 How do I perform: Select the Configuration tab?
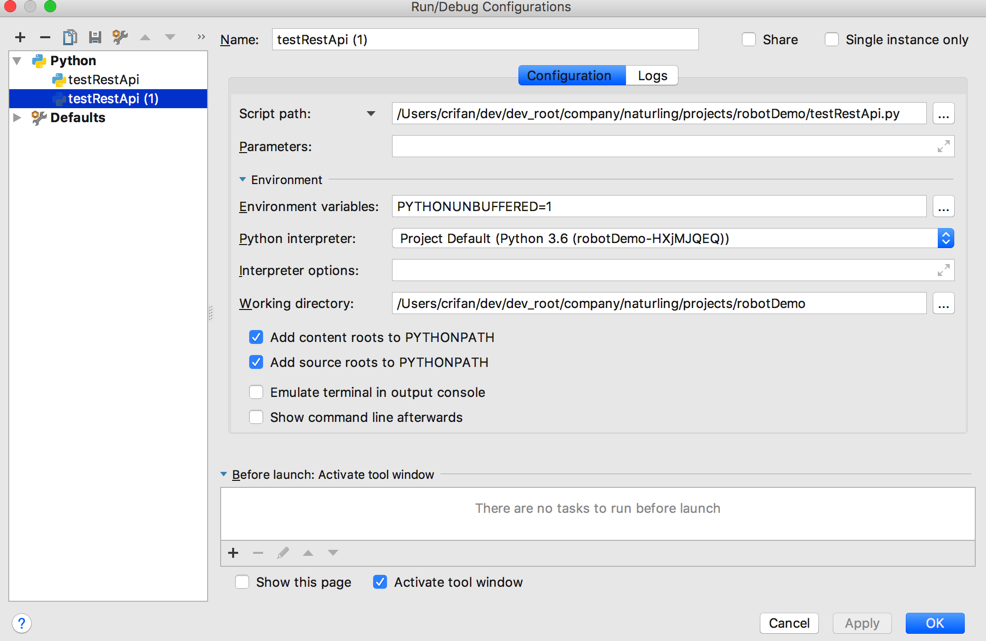click(569, 76)
